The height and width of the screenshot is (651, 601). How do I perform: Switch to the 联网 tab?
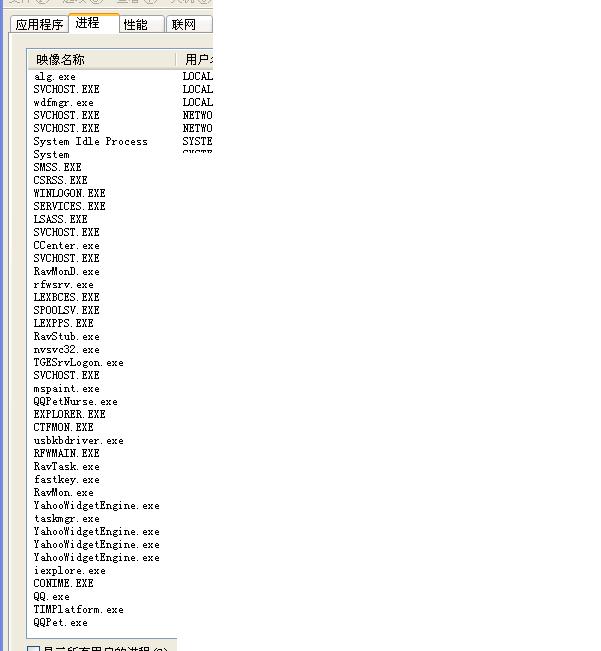click(189, 24)
